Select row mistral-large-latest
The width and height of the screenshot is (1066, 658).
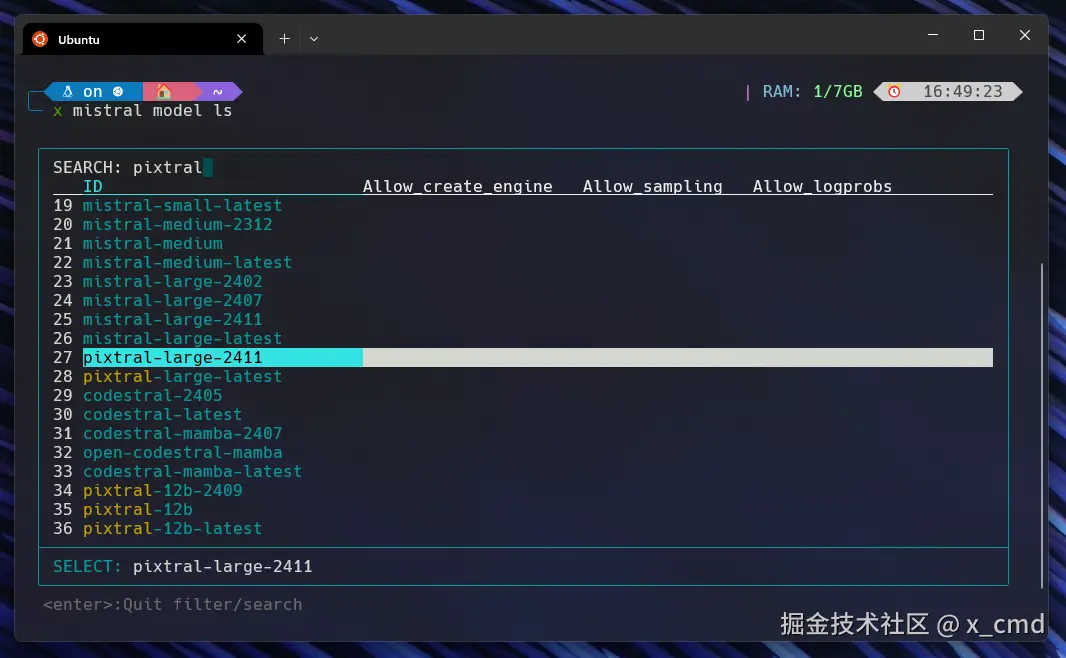tap(523, 339)
